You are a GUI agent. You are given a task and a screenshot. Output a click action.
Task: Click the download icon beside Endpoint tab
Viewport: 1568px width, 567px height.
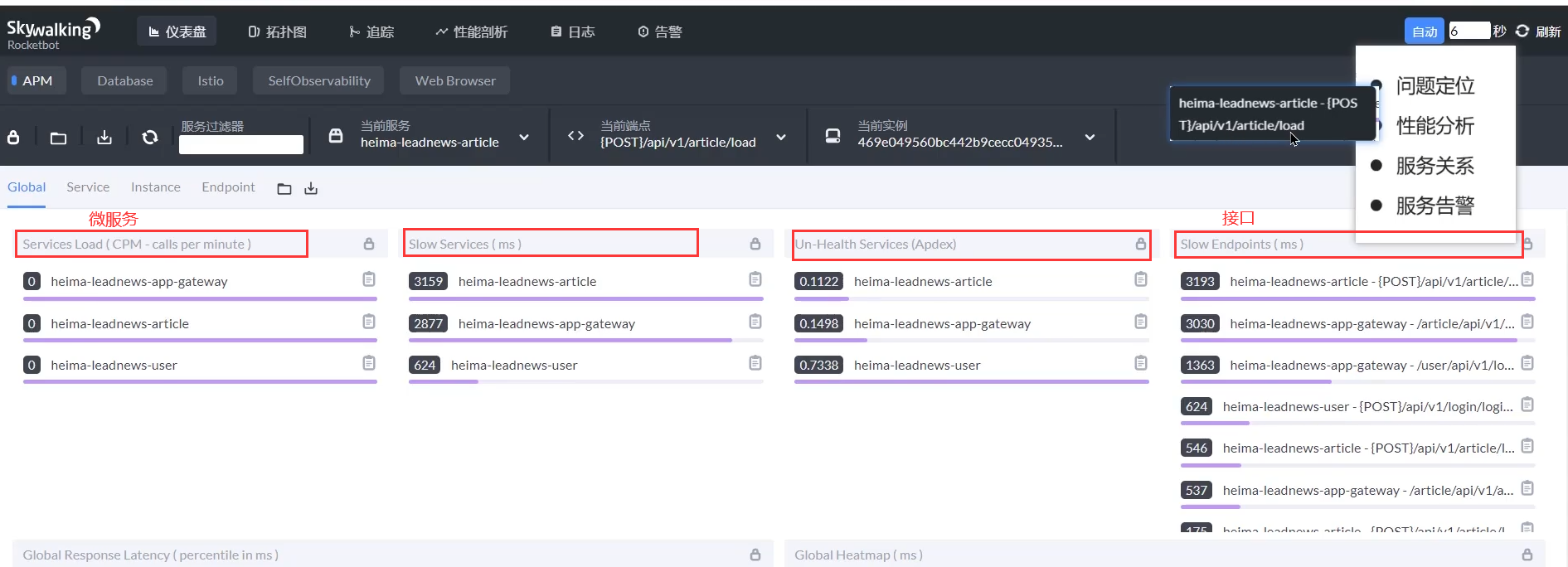point(311,189)
